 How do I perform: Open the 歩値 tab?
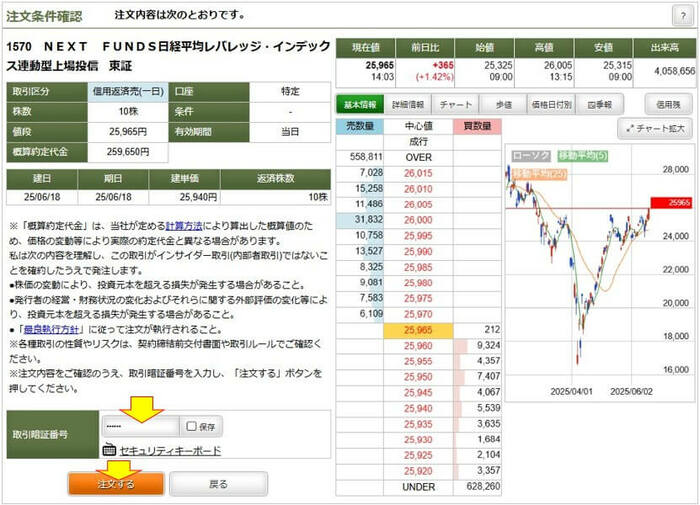point(504,104)
